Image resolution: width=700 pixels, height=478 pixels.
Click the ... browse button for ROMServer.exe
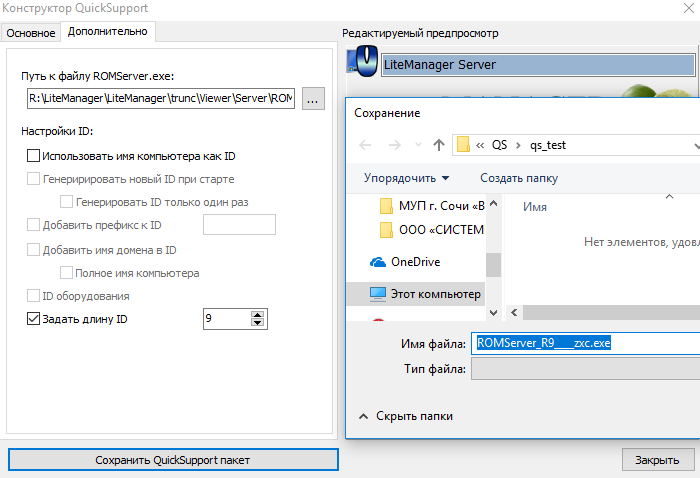313,99
